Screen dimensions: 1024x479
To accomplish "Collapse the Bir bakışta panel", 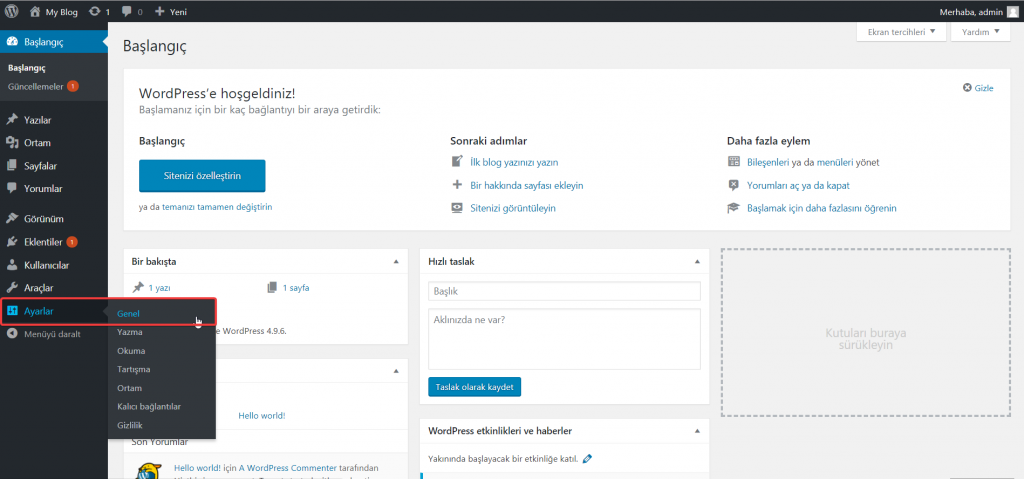I will coord(396,261).
